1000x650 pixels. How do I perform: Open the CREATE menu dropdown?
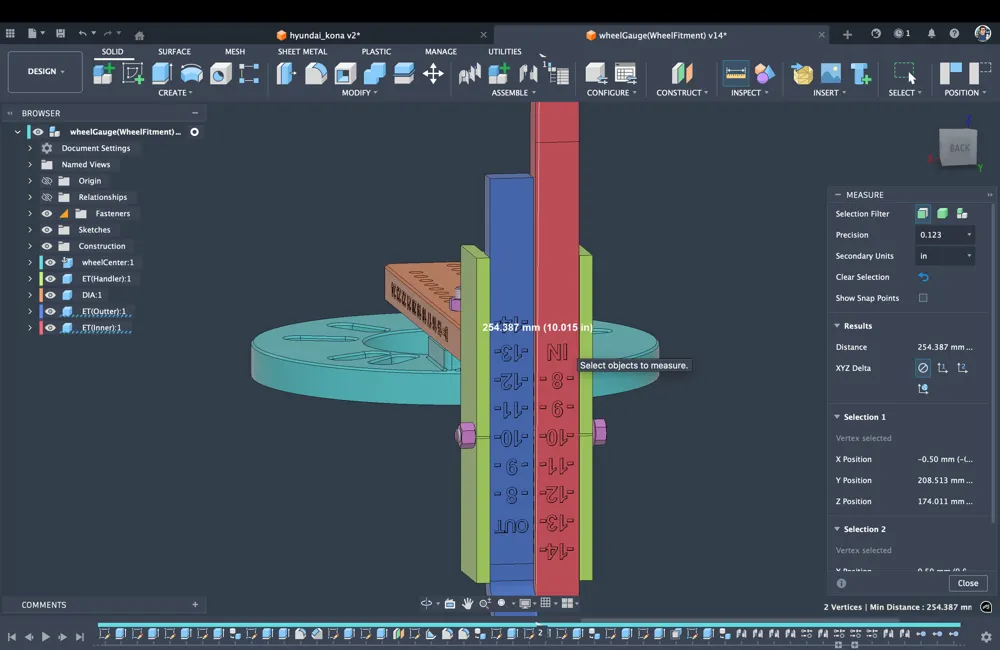pos(175,93)
